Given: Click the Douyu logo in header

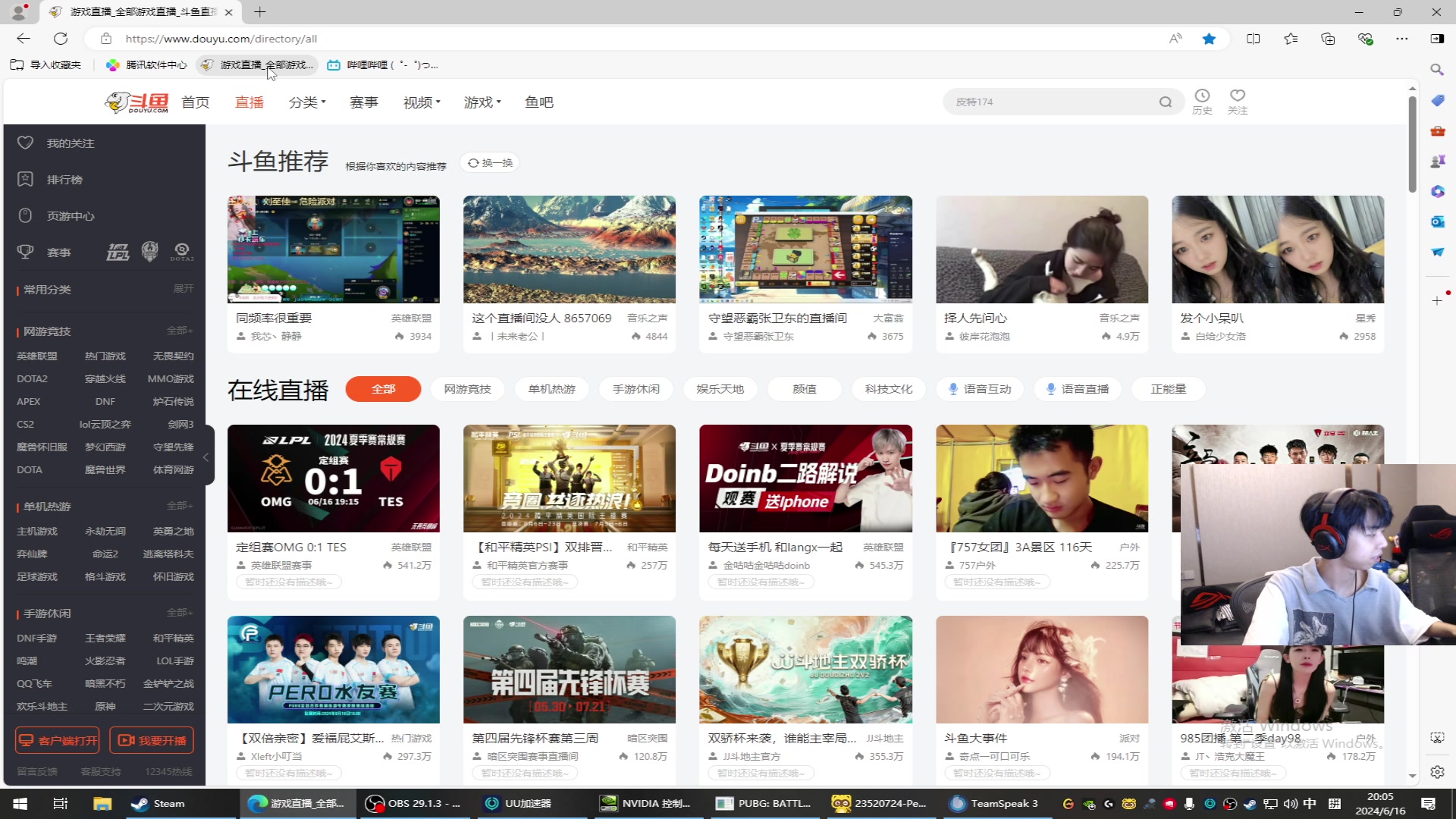Looking at the screenshot, I should [136, 102].
